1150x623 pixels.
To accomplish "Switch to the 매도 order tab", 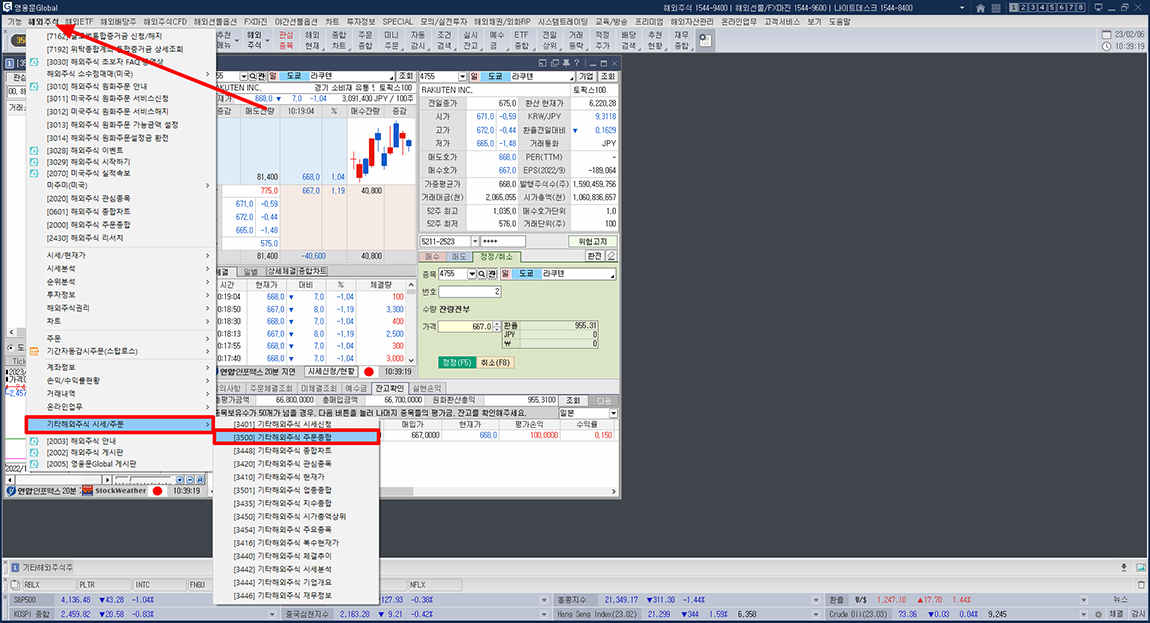I will (x=458, y=257).
